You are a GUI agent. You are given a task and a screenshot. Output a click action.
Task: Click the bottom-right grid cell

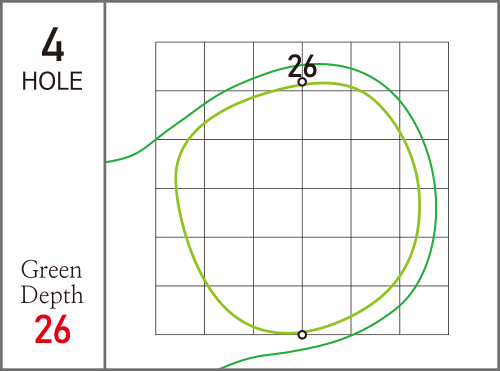424,310
